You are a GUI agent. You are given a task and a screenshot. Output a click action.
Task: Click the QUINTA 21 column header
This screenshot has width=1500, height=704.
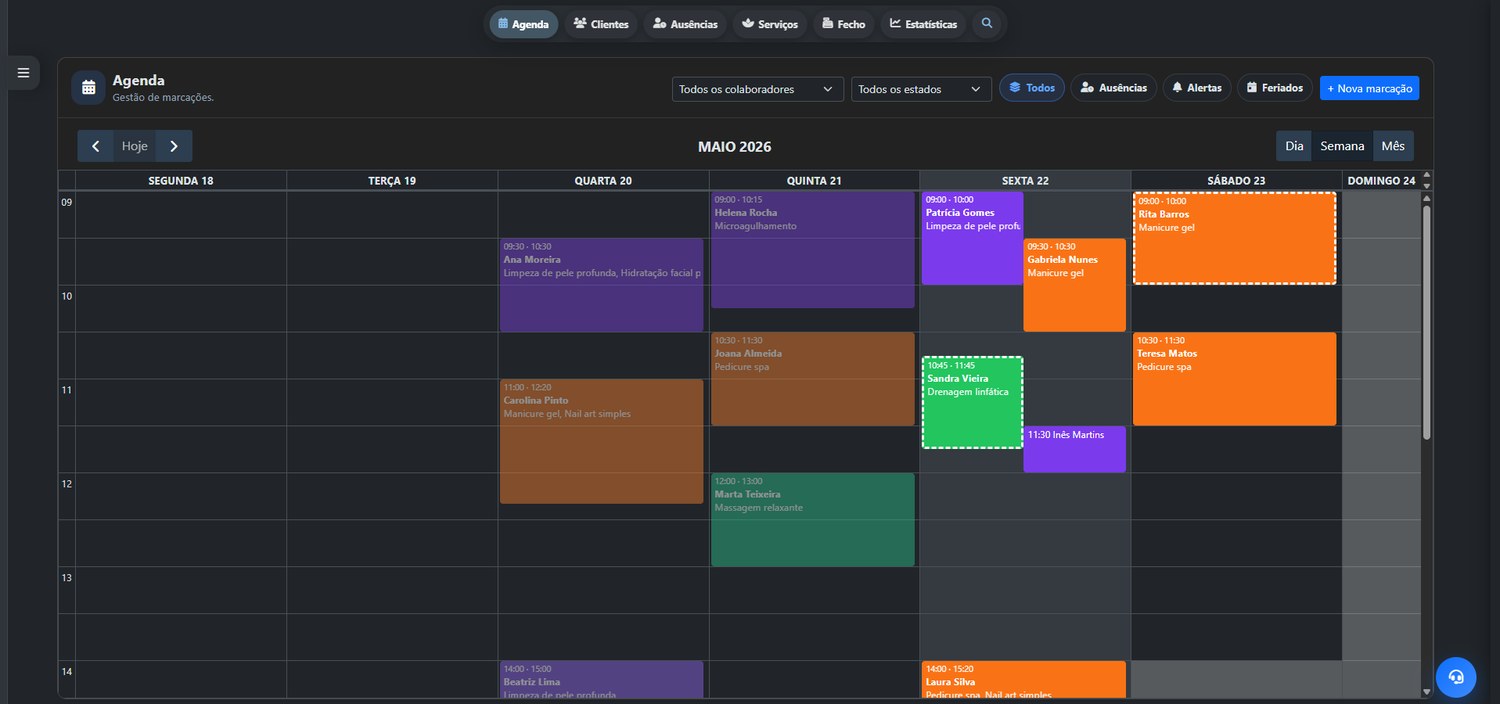(814, 181)
